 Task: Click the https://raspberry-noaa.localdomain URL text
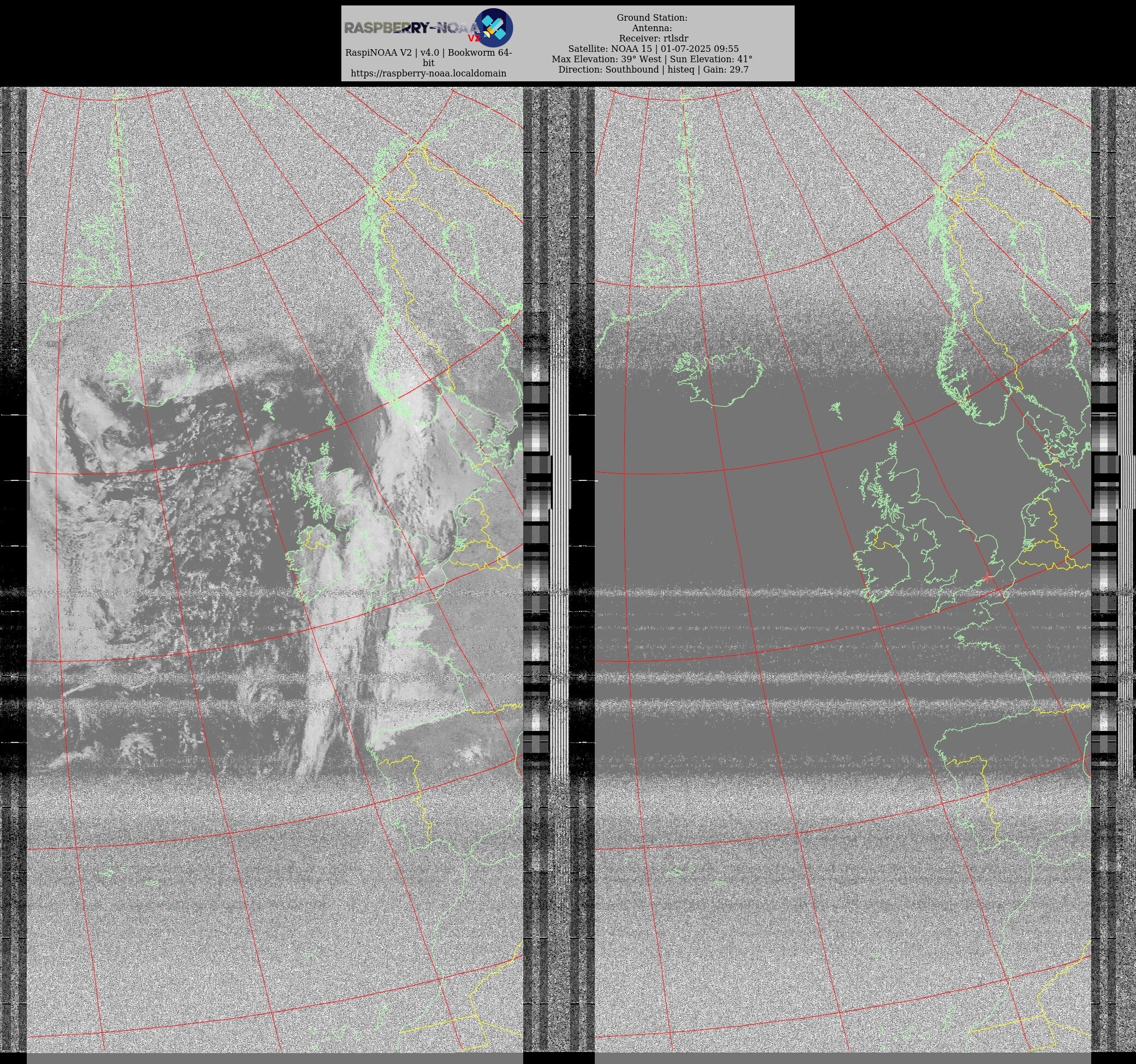pyautogui.click(x=428, y=73)
